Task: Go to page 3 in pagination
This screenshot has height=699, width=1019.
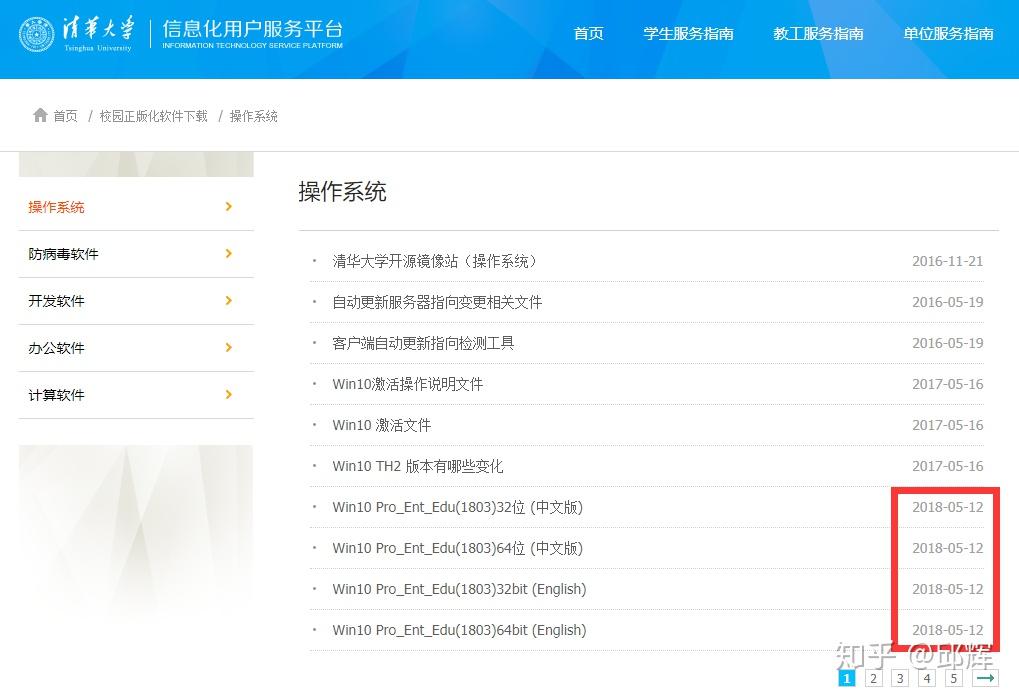Action: (900, 678)
